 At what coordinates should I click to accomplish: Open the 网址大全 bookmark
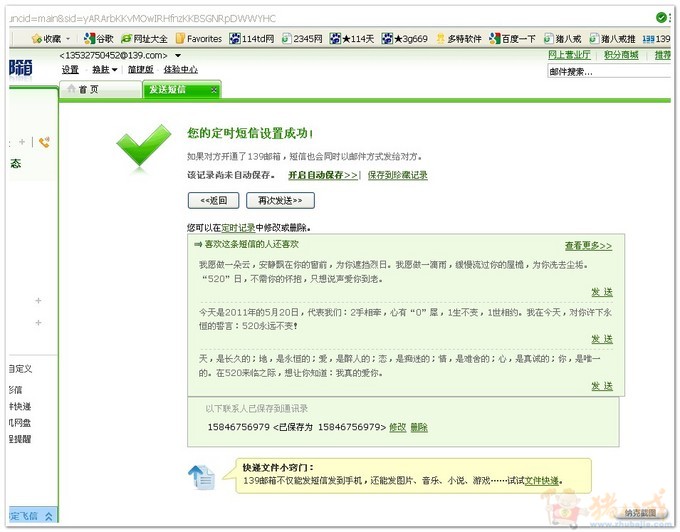144,39
